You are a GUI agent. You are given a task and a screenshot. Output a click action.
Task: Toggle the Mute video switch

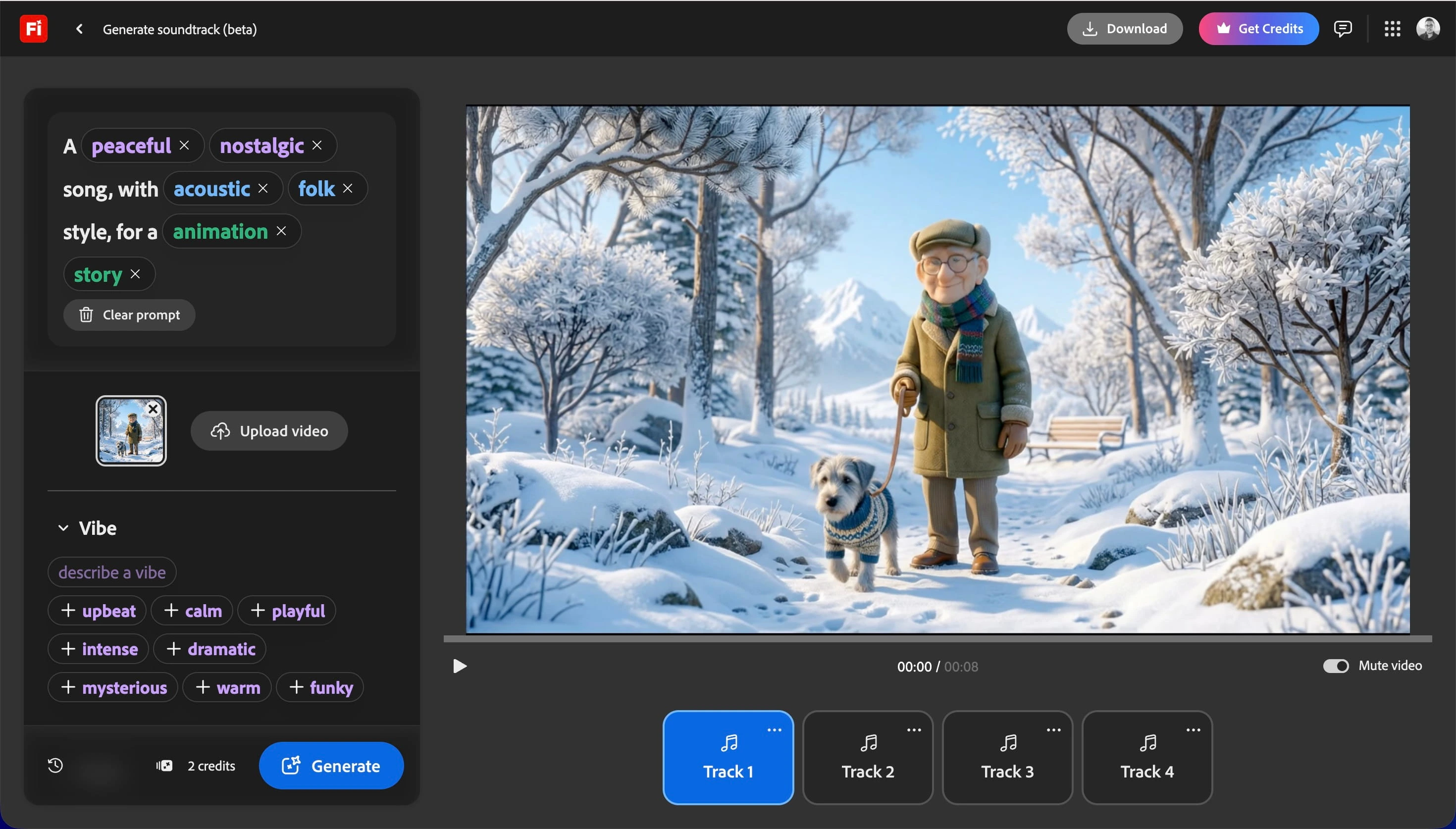[1335, 666]
